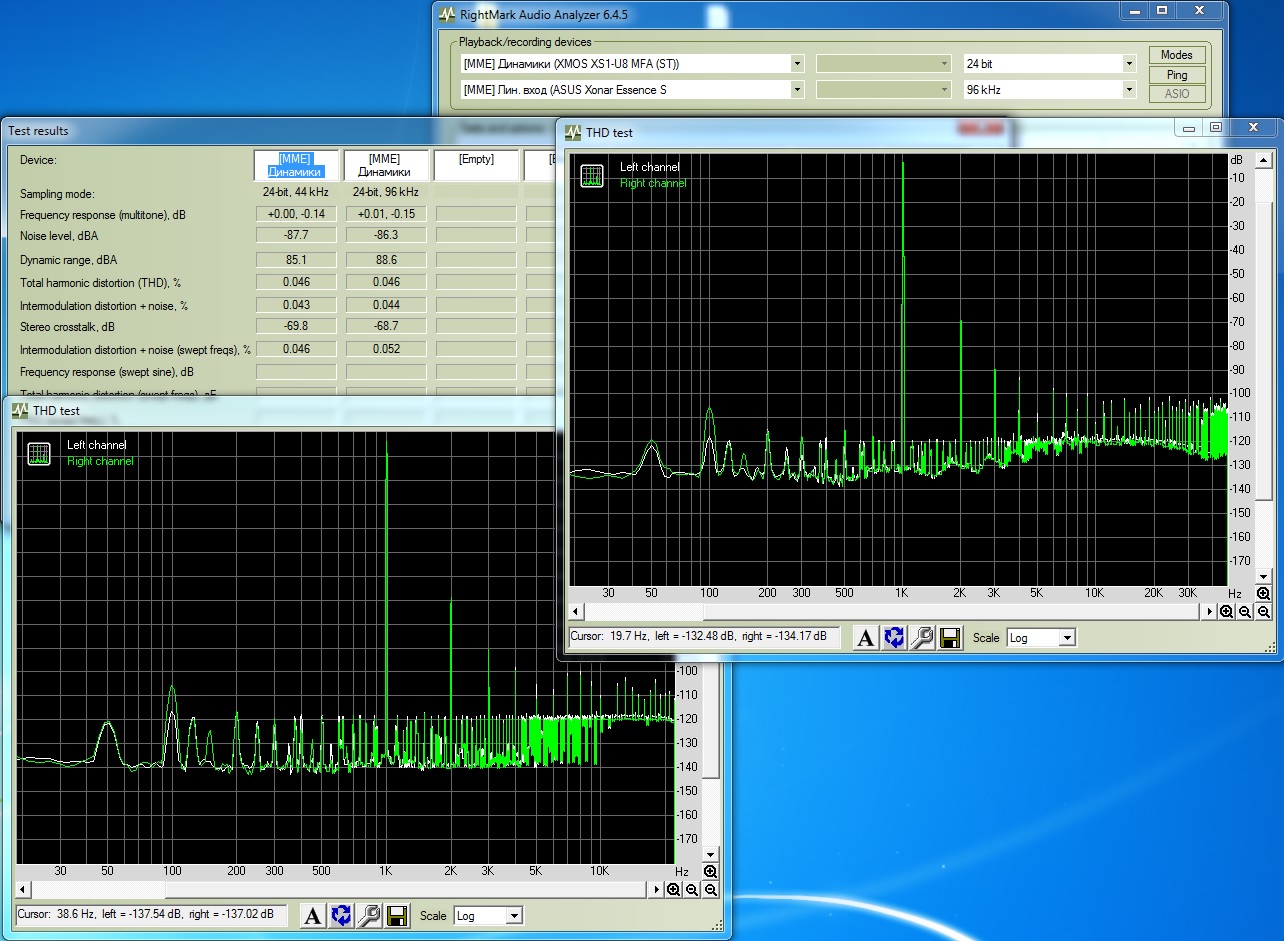This screenshot has height=941, width=1284.
Task: Click the magnifier icon beside the Hz label in the 19.7 Hz THD window
Action: click(1264, 593)
